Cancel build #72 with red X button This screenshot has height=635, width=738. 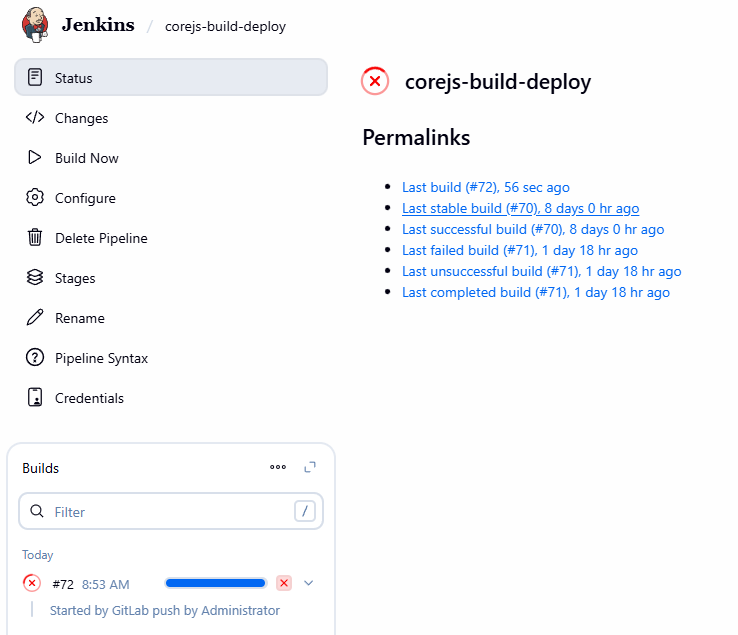coord(284,583)
